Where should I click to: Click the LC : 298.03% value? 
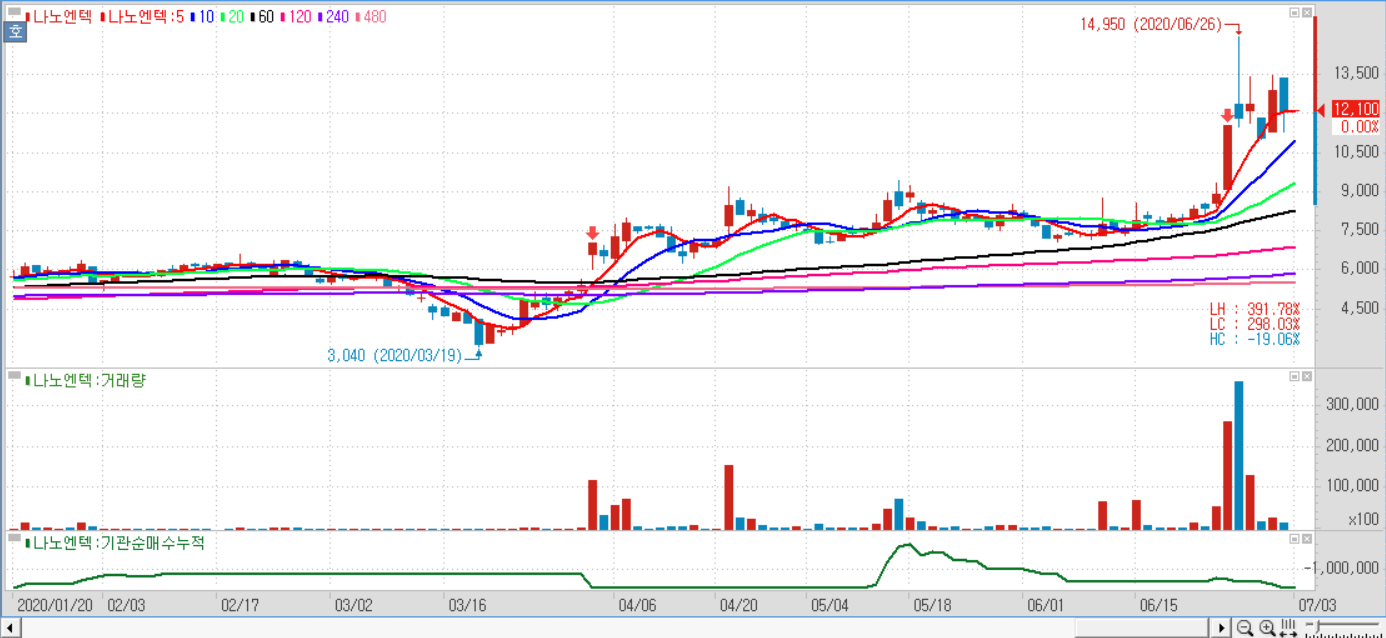coord(1255,325)
